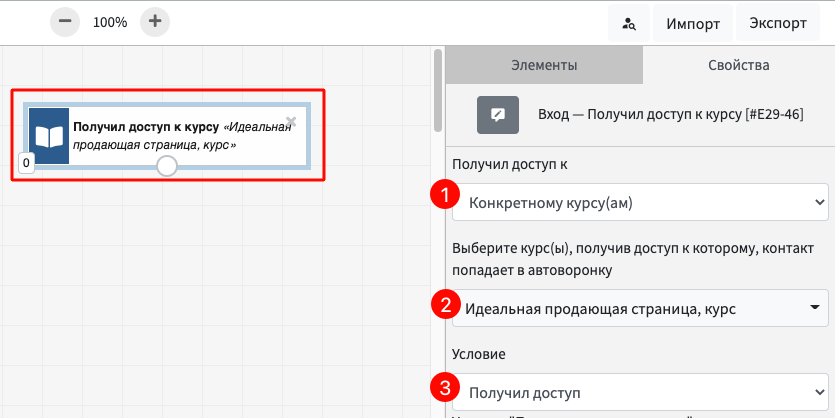
Task: Open the contact search icon button
Action: coord(629,23)
